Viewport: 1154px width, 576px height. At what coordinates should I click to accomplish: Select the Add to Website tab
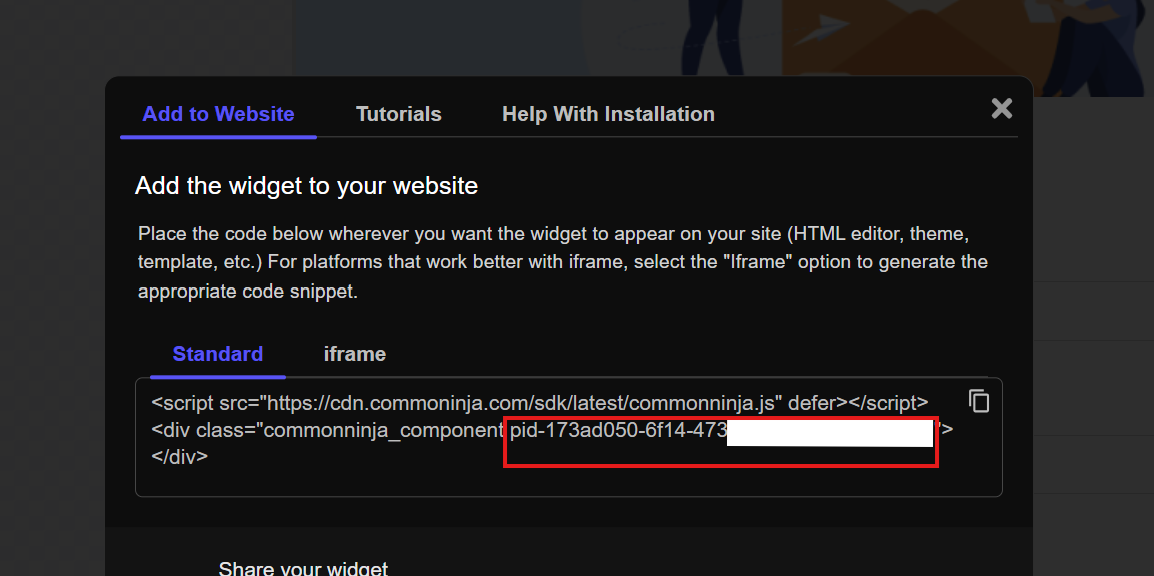tap(219, 114)
